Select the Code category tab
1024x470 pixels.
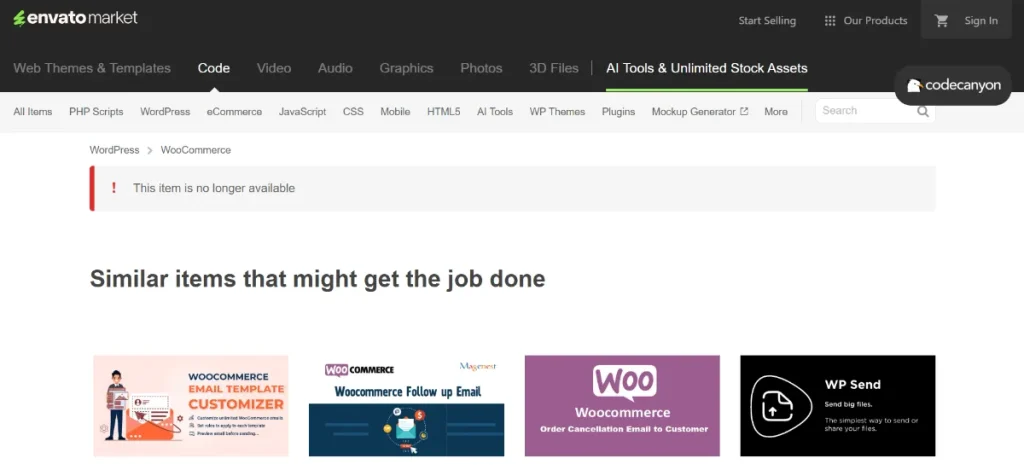click(214, 68)
